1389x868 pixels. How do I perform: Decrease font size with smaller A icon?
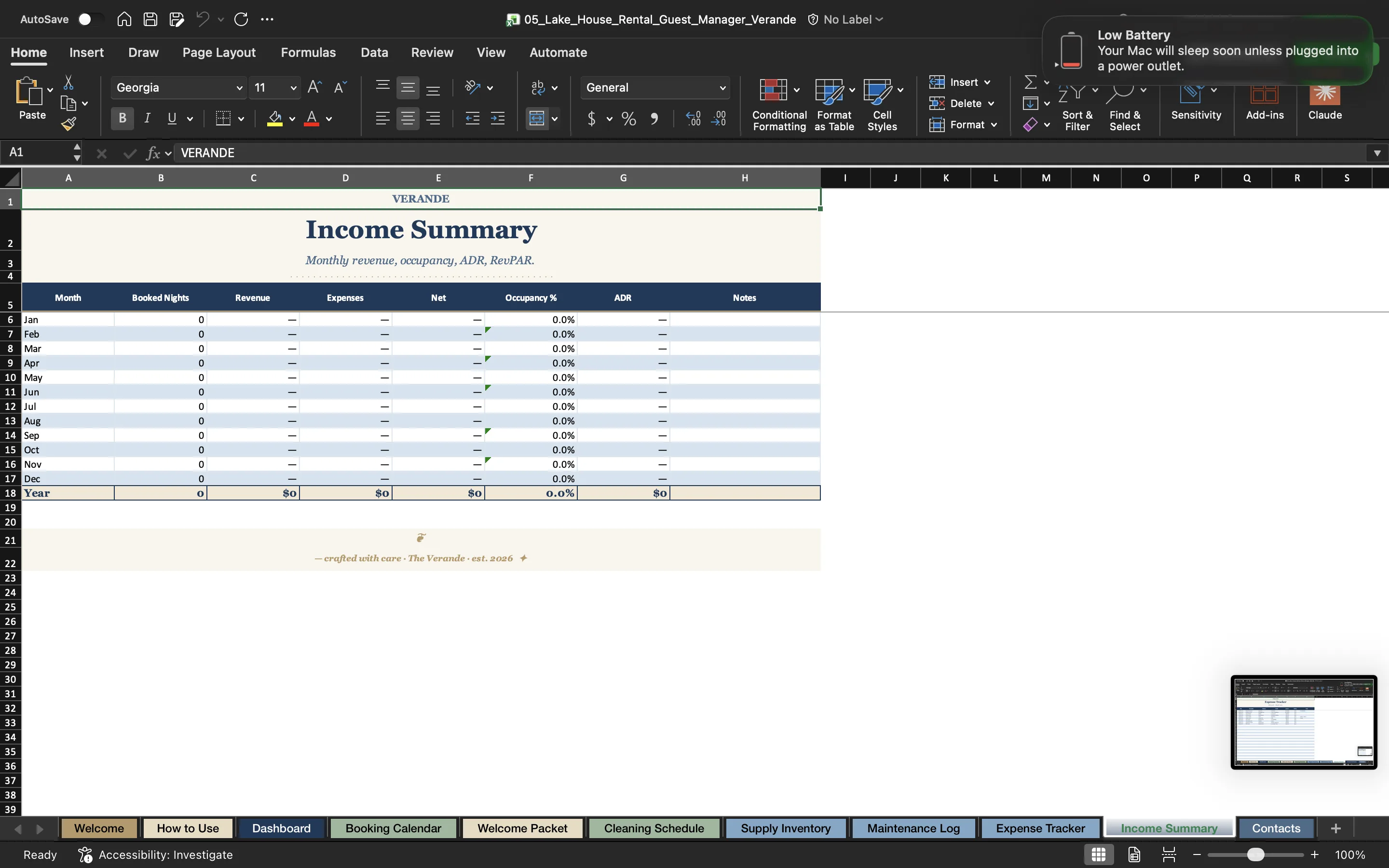coord(340,87)
